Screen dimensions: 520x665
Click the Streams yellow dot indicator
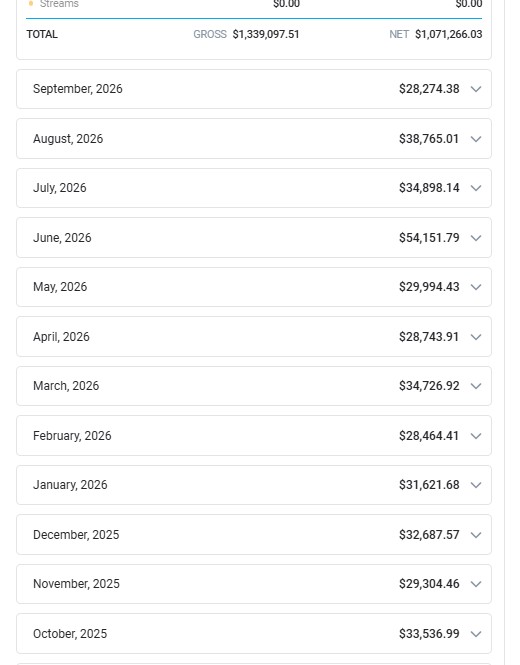point(31,4)
